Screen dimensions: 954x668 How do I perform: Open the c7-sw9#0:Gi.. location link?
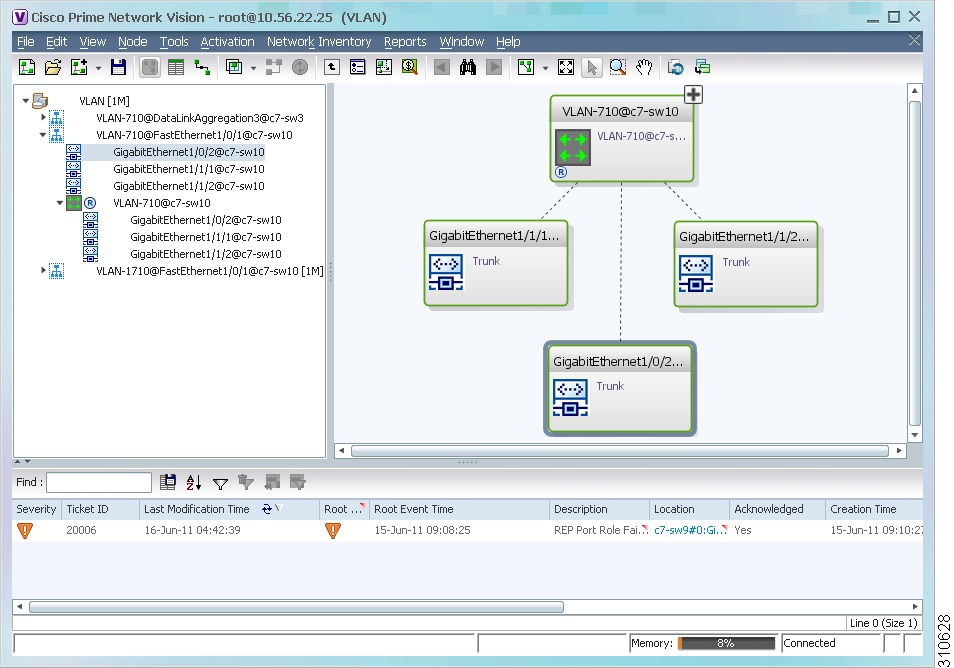(x=689, y=531)
